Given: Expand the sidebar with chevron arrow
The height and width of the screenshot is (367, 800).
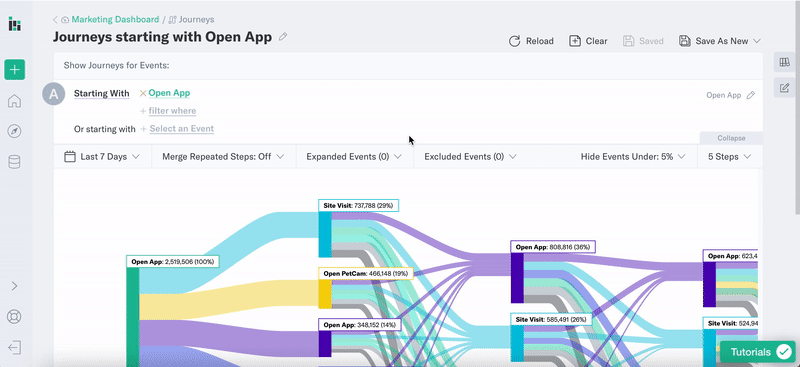Looking at the screenshot, I should pyautogui.click(x=14, y=286).
